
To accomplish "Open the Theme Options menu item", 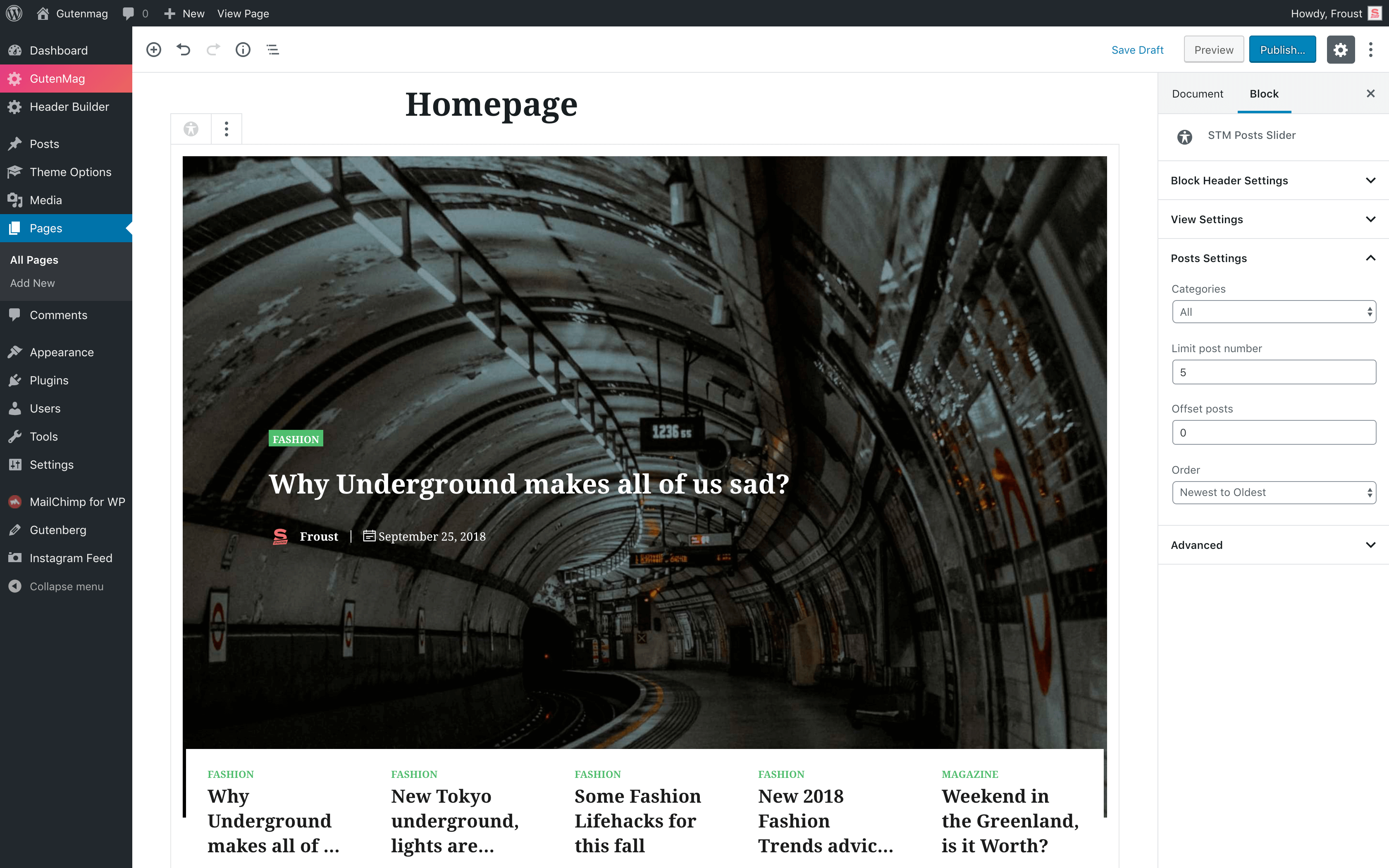I will 71,172.
